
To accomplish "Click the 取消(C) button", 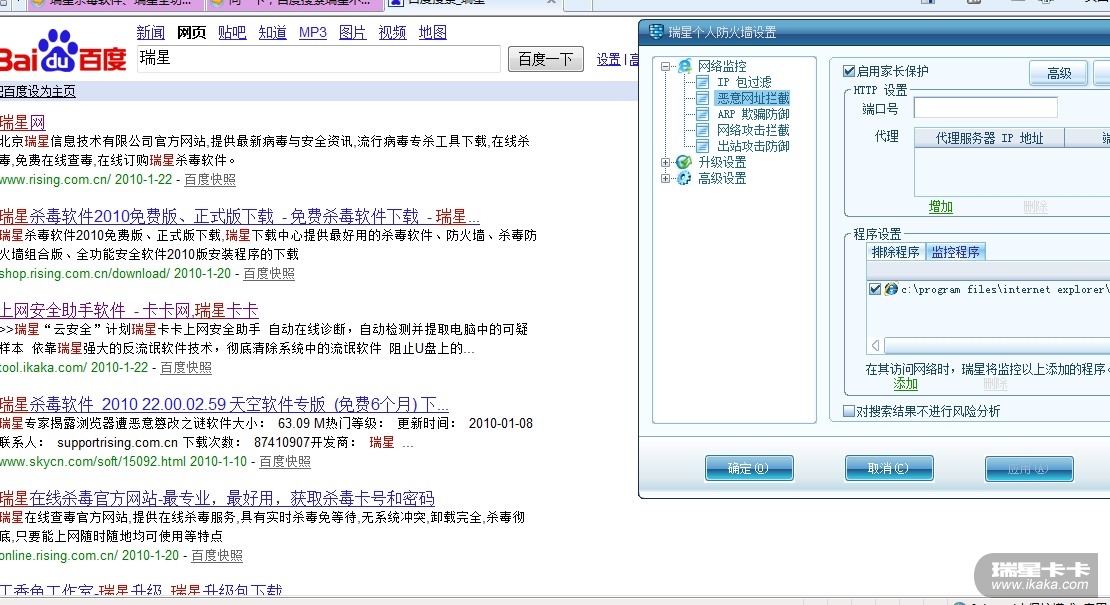I will tap(889, 468).
